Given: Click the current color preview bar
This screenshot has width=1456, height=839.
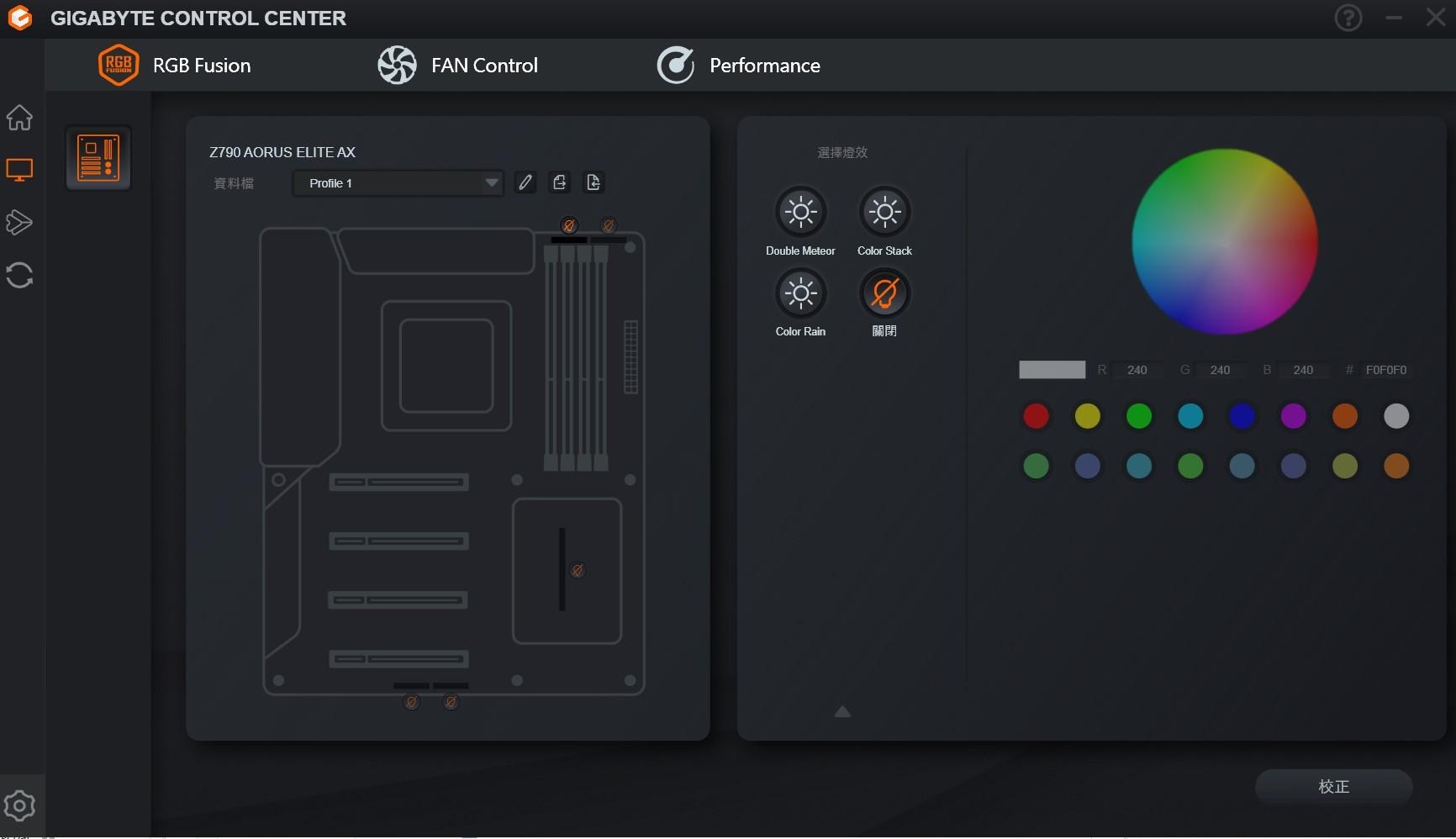Looking at the screenshot, I should (x=1052, y=370).
